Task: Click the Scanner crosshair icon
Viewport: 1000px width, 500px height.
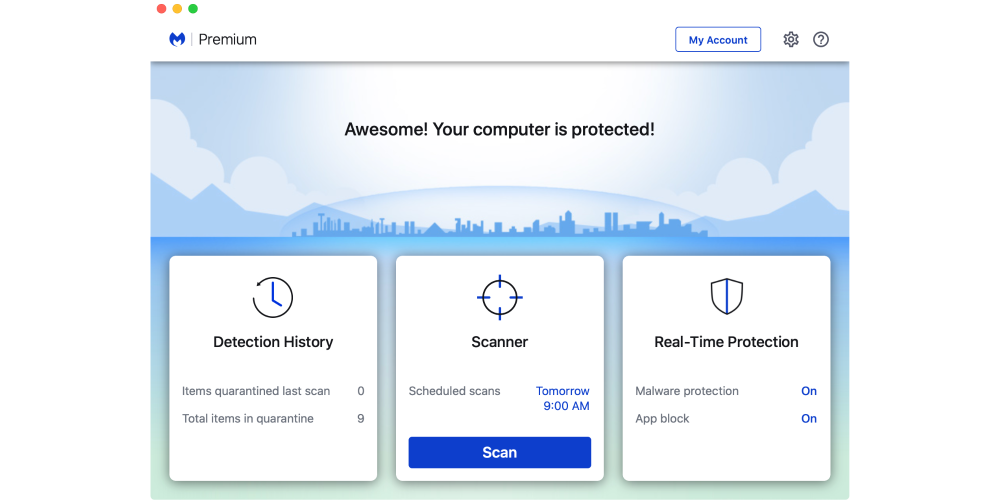Action: click(499, 297)
